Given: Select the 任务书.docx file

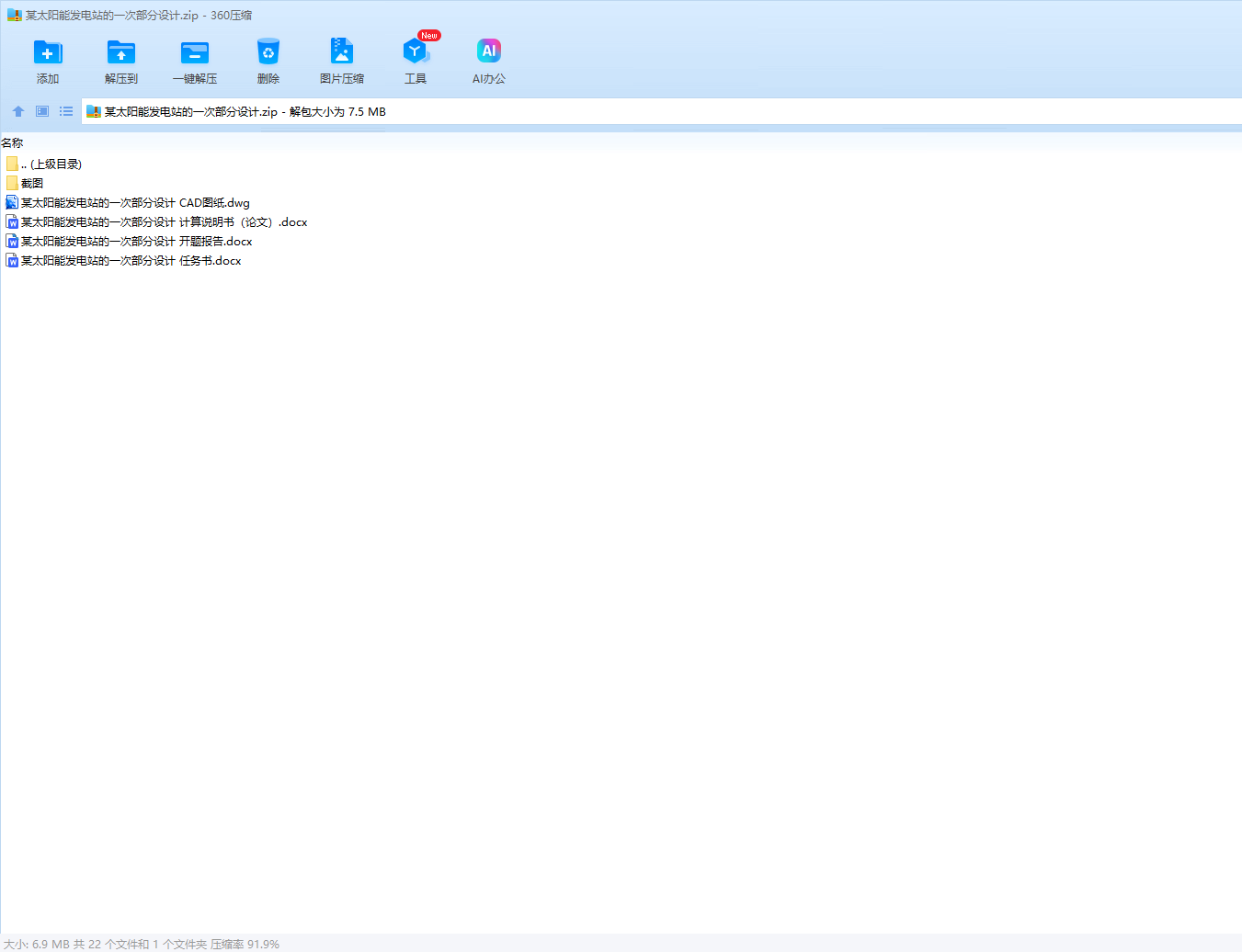Looking at the screenshot, I should pos(123,260).
